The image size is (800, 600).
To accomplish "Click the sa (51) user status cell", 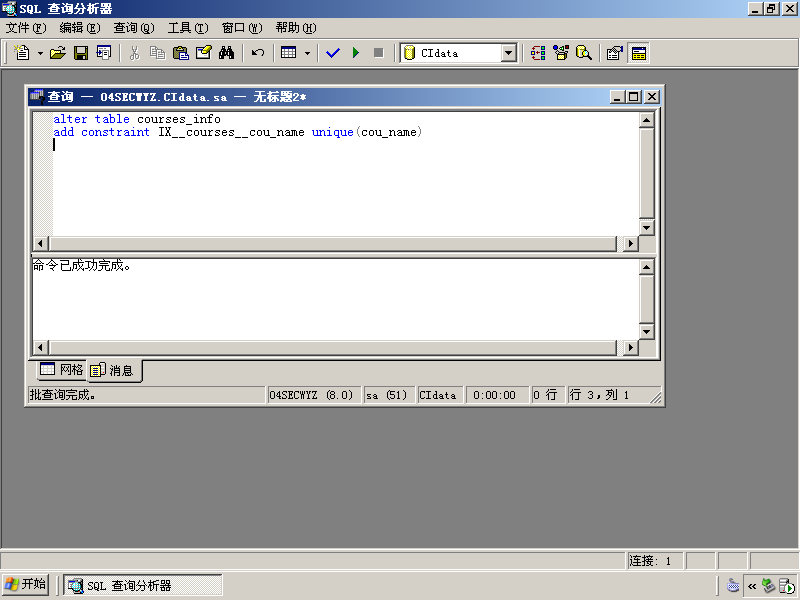I will tap(389, 395).
